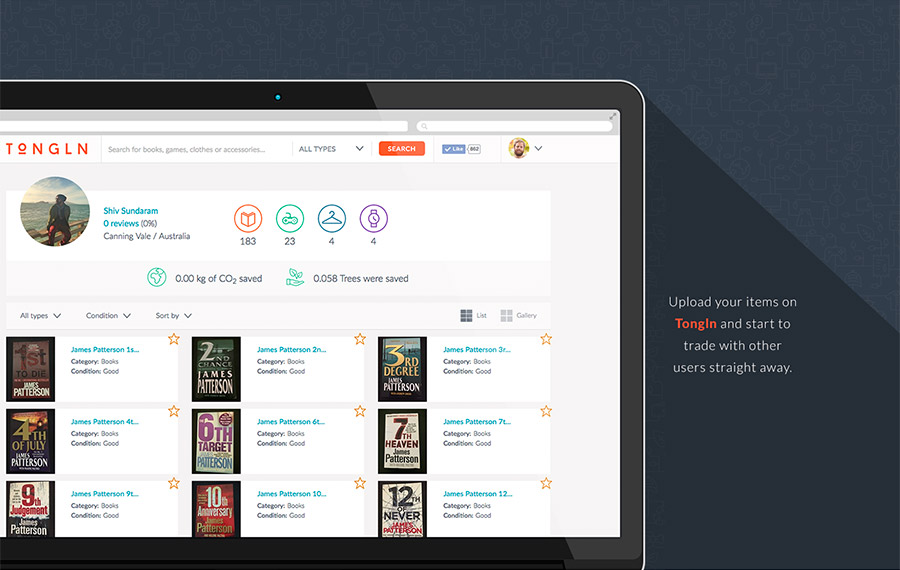Screen dimensions: 900x570
Task: Click the user avatar in header
Action: point(518,148)
